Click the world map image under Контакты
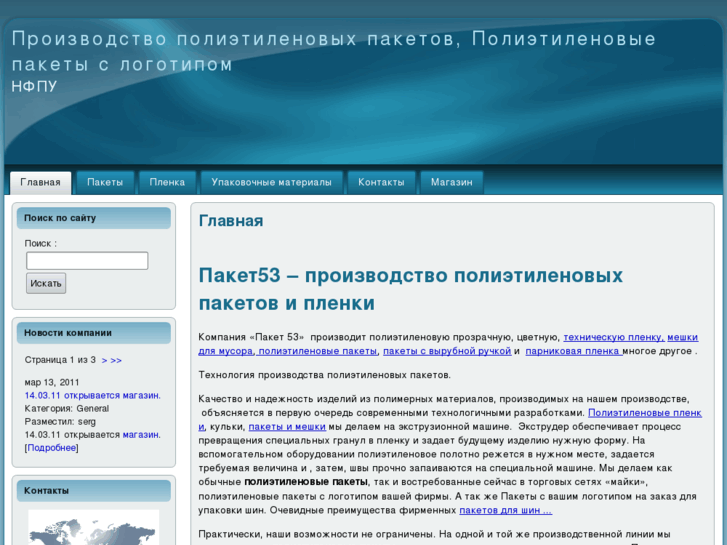 click(x=94, y=527)
